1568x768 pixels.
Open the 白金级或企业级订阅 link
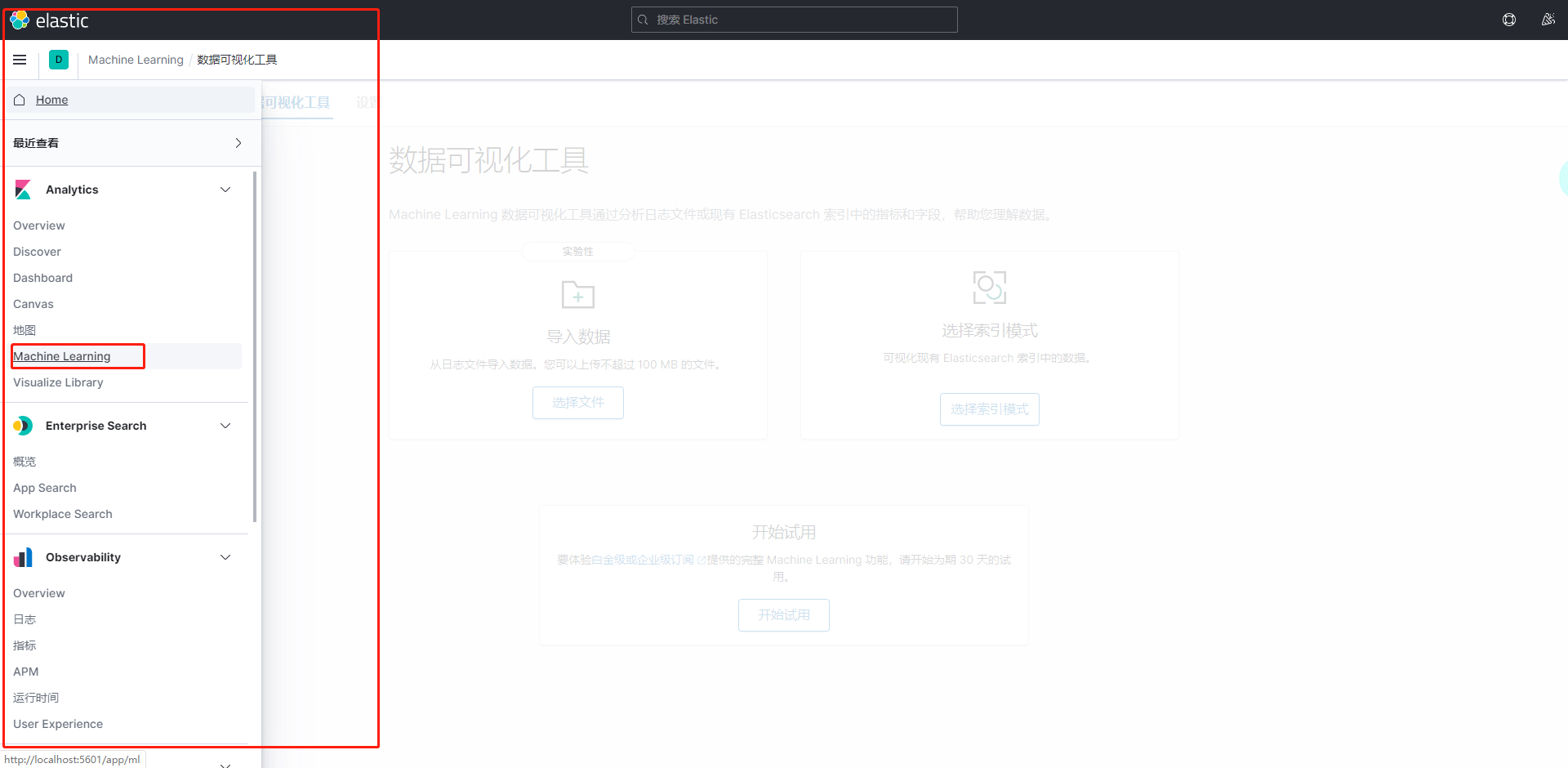pos(648,560)
